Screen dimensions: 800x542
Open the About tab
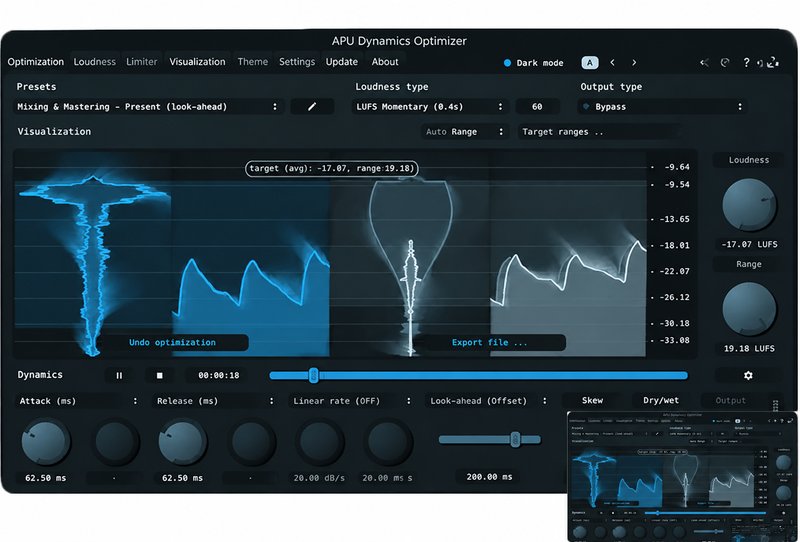pyautogui.click(x=385, y=62)
